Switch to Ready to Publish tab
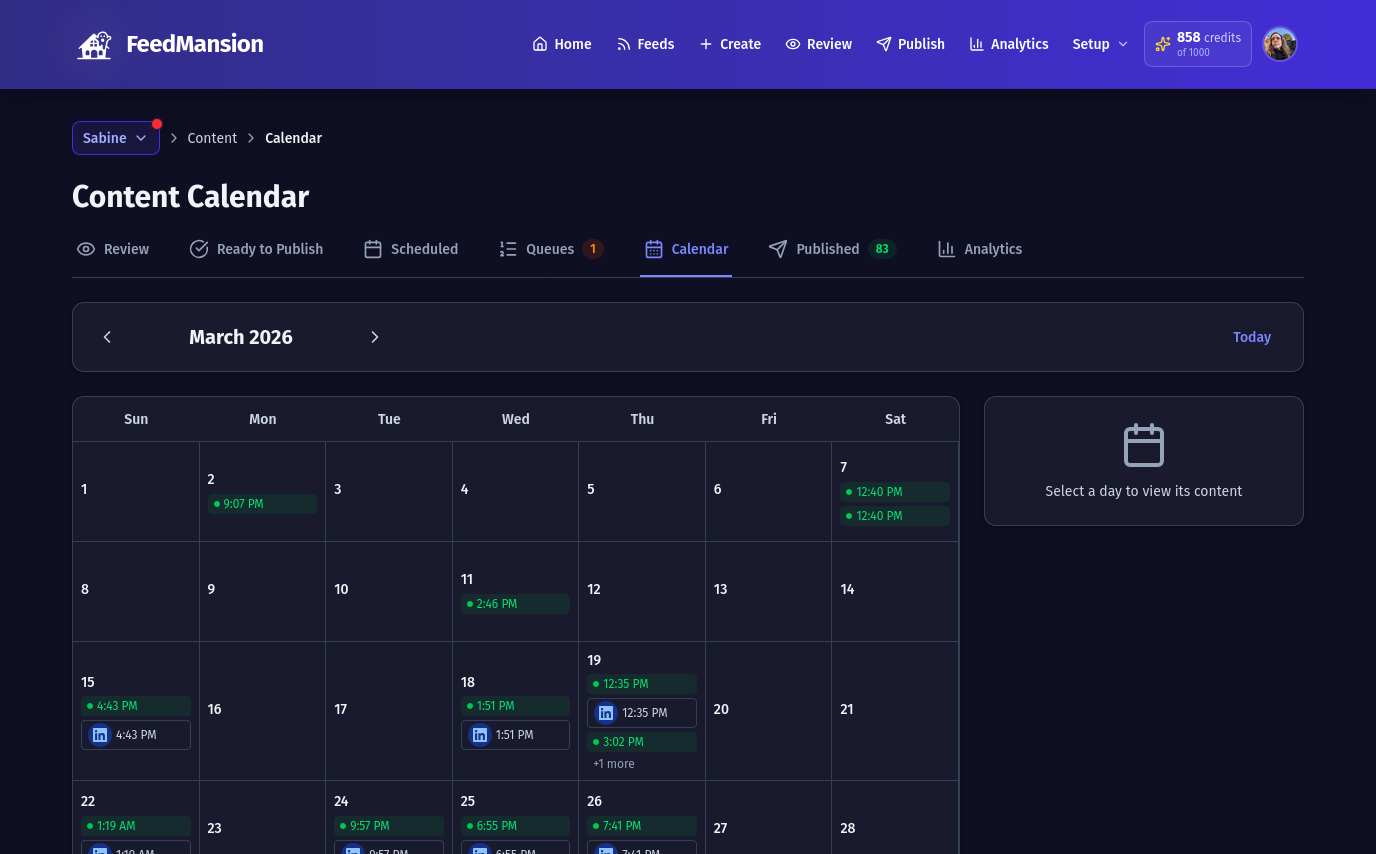The image size is (1376, 854). click(257, 249)
